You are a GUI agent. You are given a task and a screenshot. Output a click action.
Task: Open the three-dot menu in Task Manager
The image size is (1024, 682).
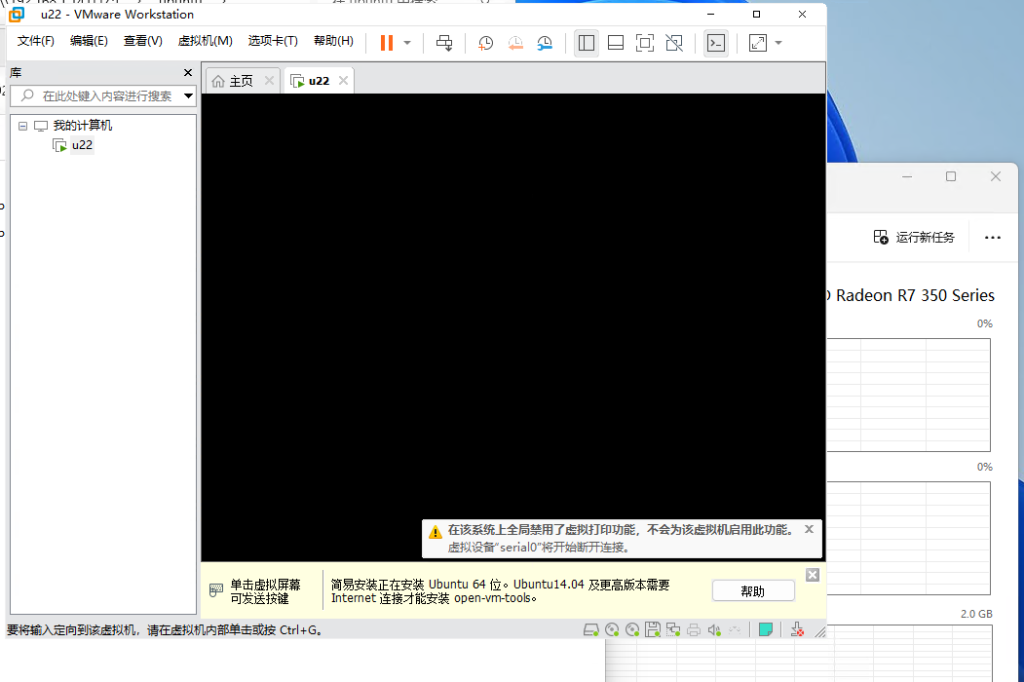pos(993,237)
